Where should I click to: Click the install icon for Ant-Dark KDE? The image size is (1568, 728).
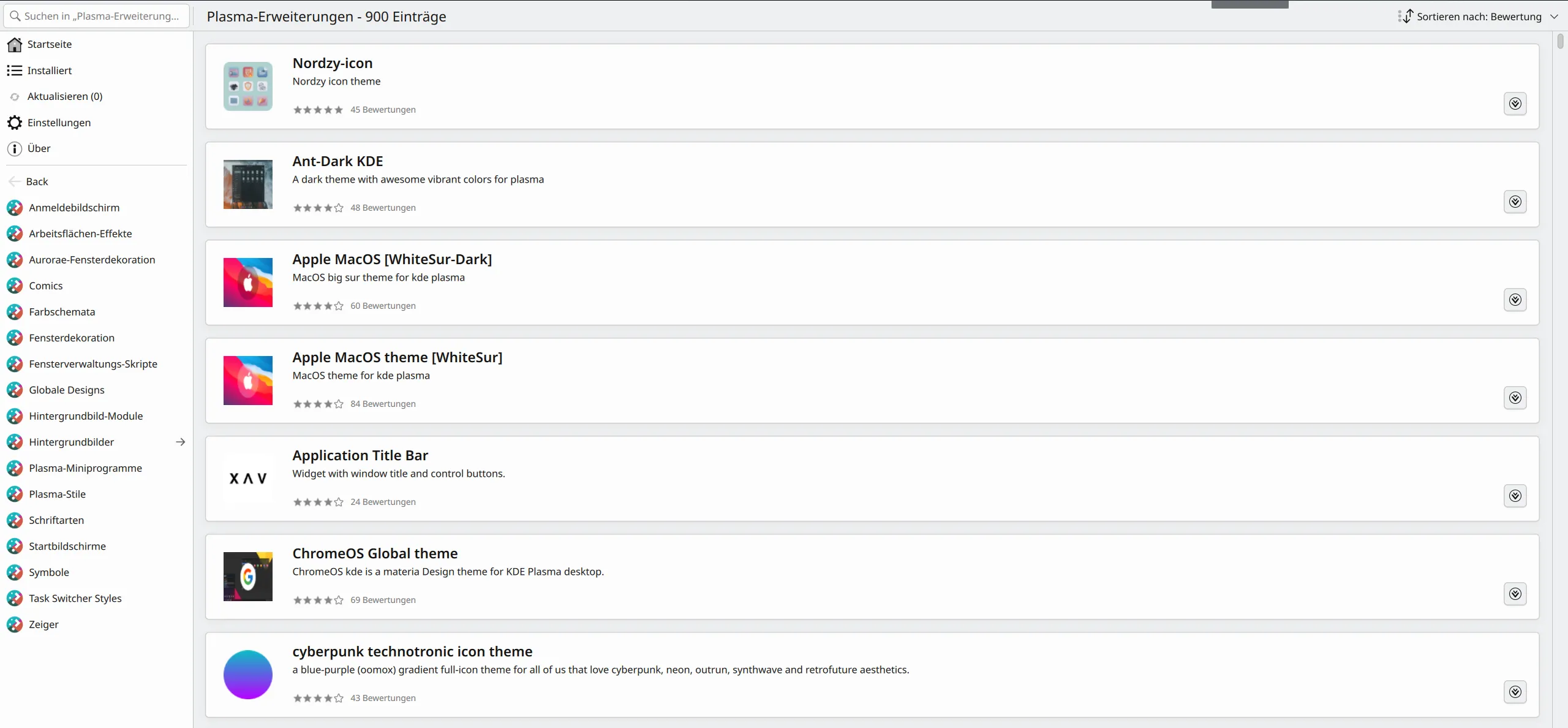[1515, 202]
